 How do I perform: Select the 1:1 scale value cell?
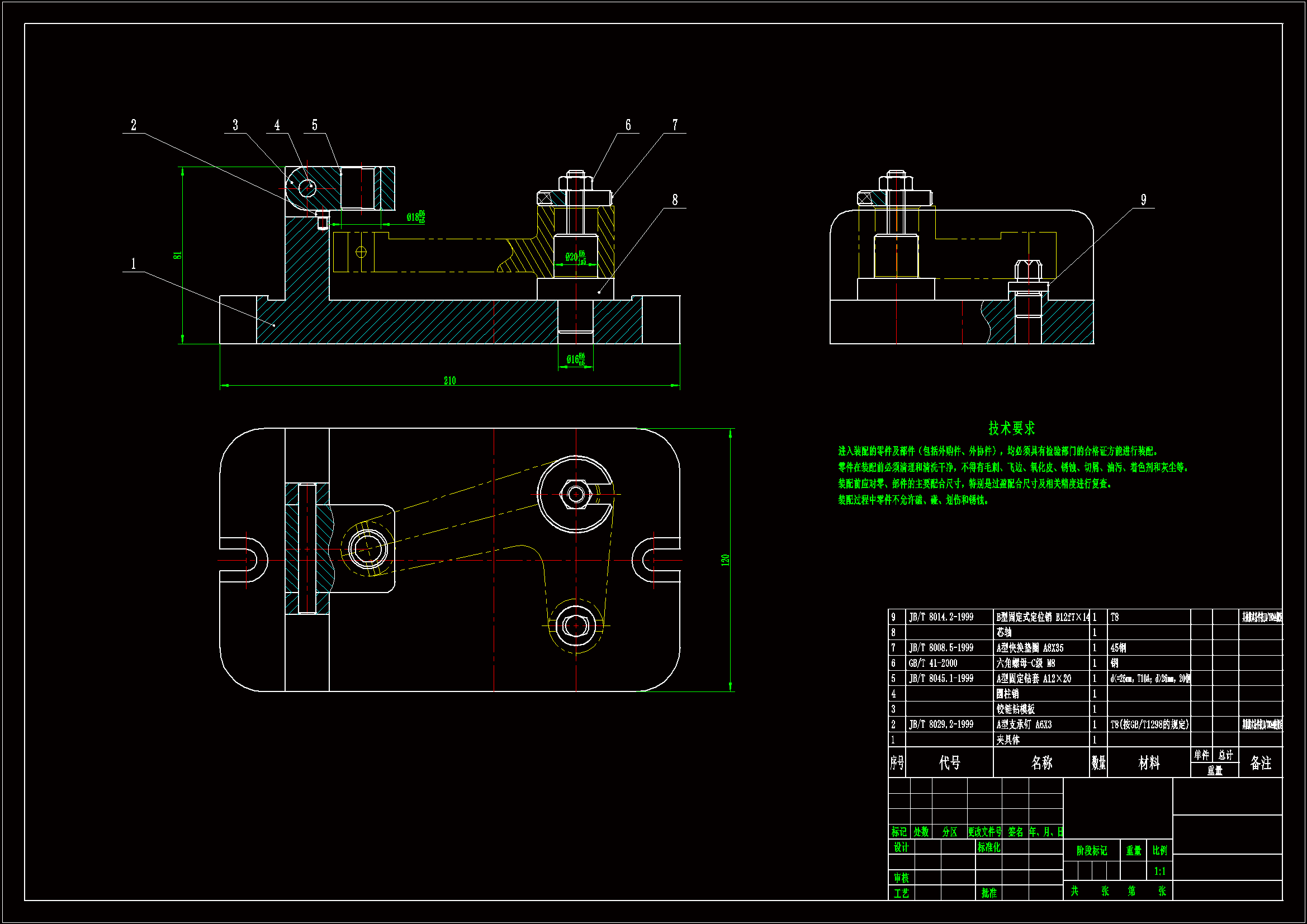tap(1159, 871)
